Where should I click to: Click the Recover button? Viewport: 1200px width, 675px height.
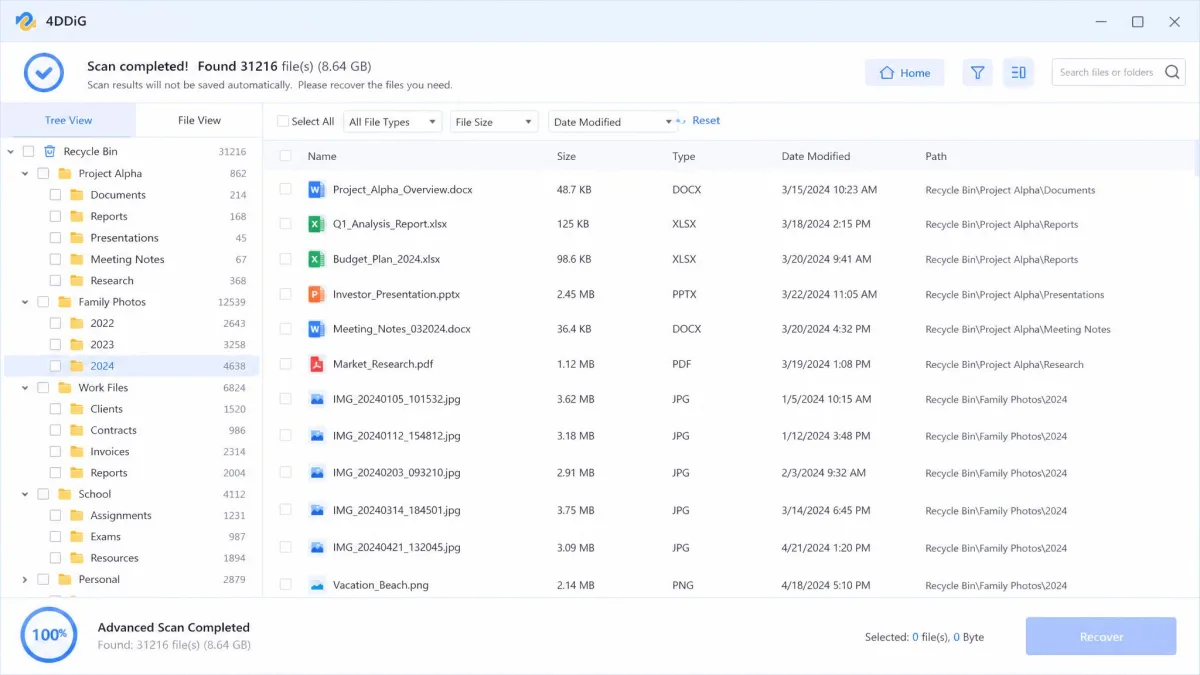pyautogui.click(x=1101, y=637)
